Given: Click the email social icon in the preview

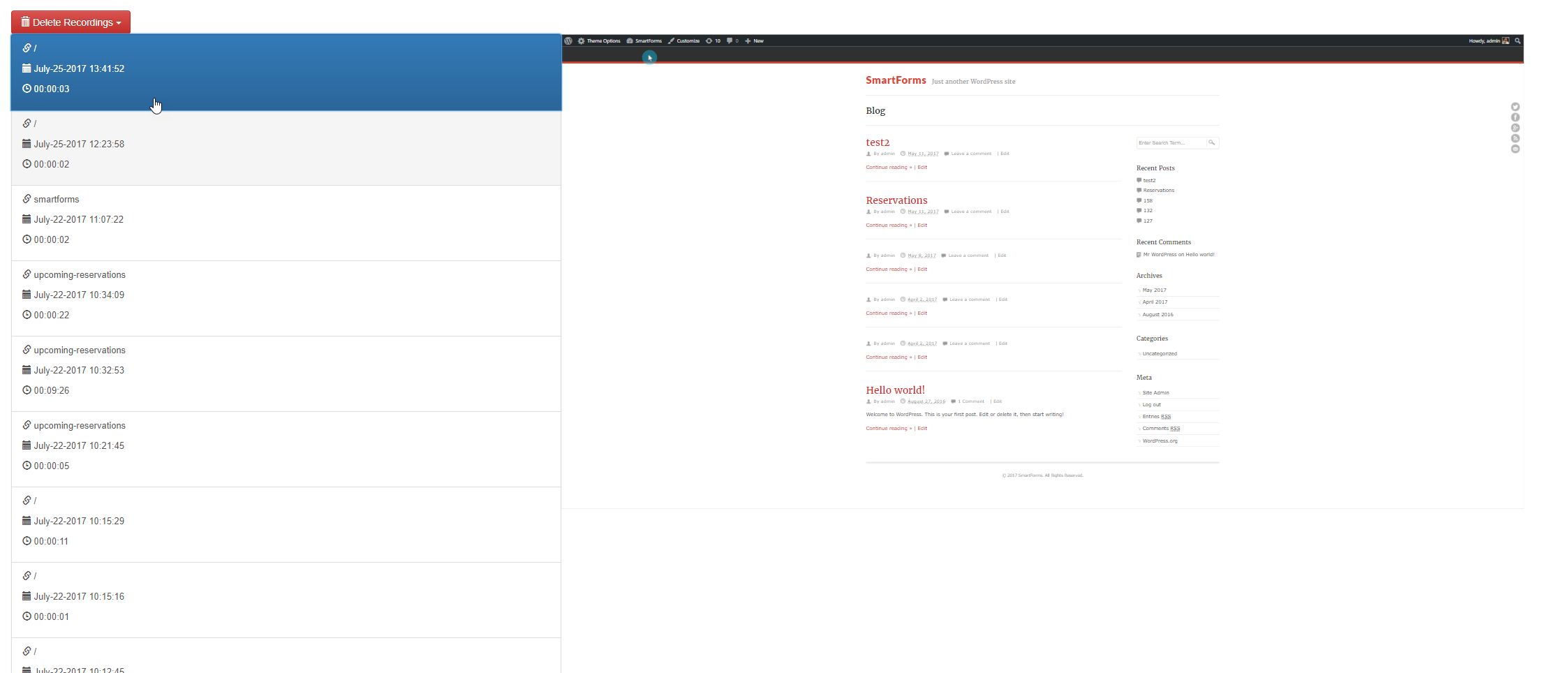Looking at the screenshot, I should tap(1515, 149).
